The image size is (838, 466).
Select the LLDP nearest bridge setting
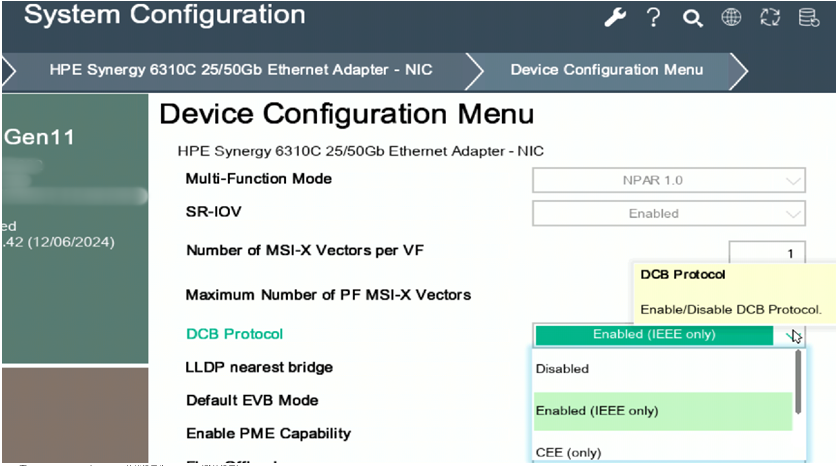click(259, 367)
